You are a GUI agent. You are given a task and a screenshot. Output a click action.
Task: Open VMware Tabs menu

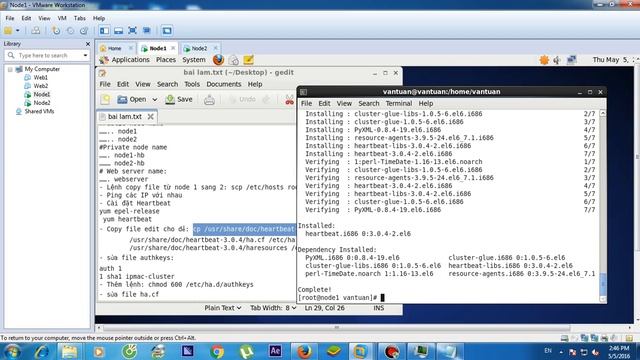tap(80, 18)
